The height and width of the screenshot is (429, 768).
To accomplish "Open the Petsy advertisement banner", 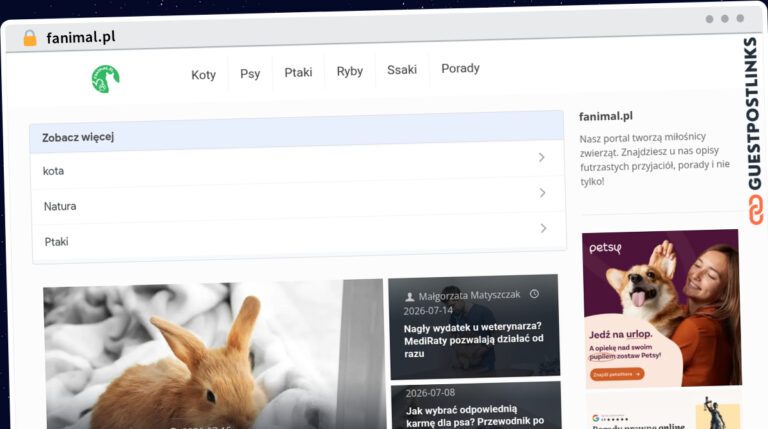I will (x=662, y=309).
